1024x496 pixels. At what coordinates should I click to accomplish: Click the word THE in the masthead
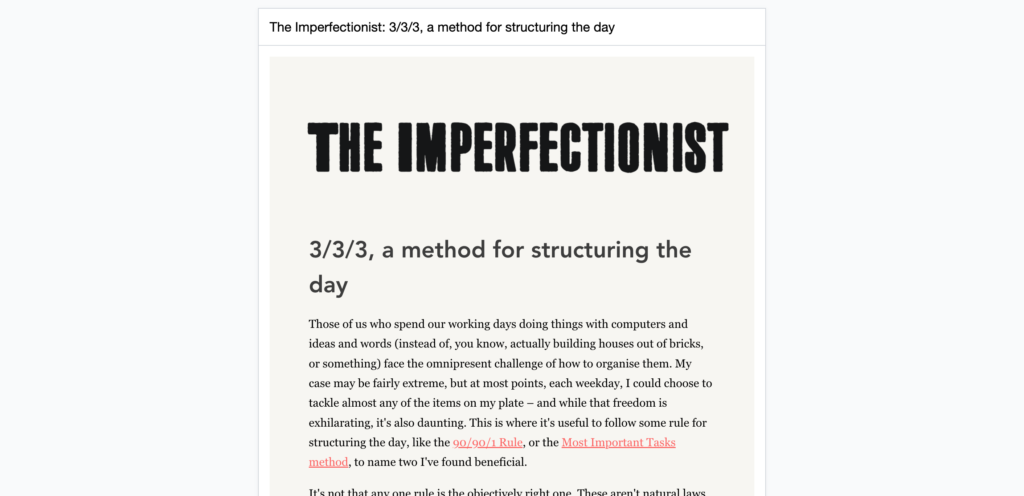344,147
